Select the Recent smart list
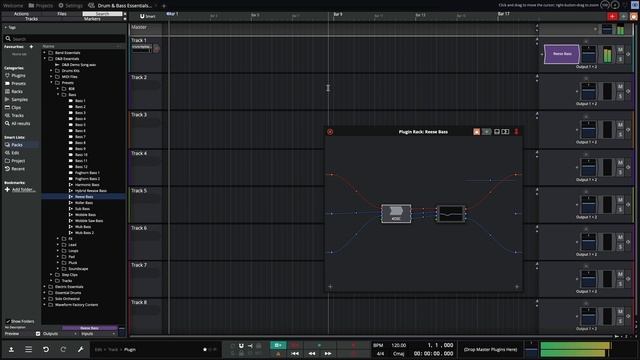Image resolution: width=640 pixels, height=360 pixels. click(x=14, y=169)
